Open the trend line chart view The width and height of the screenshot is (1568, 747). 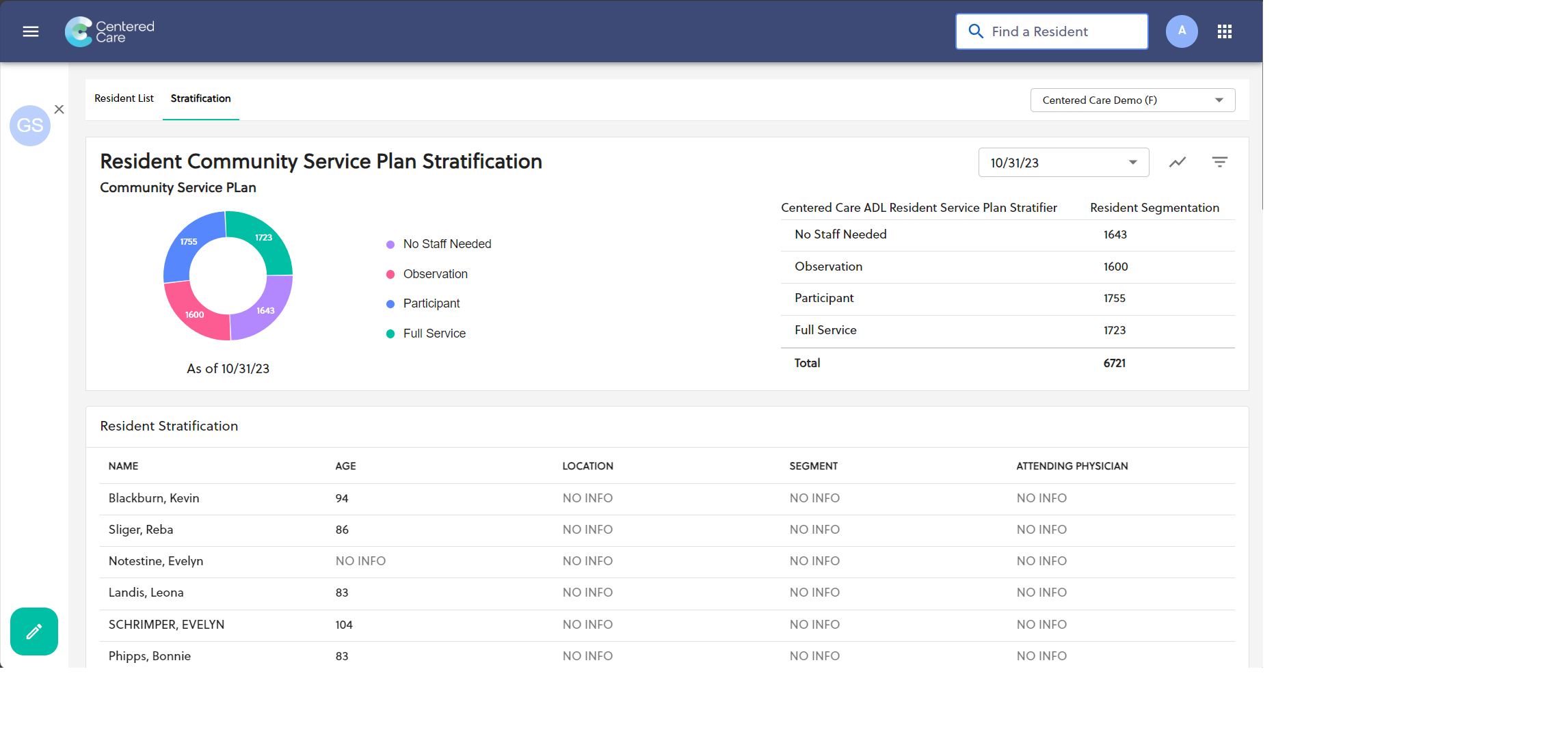pyautogui.click(x=1178, y=162)
